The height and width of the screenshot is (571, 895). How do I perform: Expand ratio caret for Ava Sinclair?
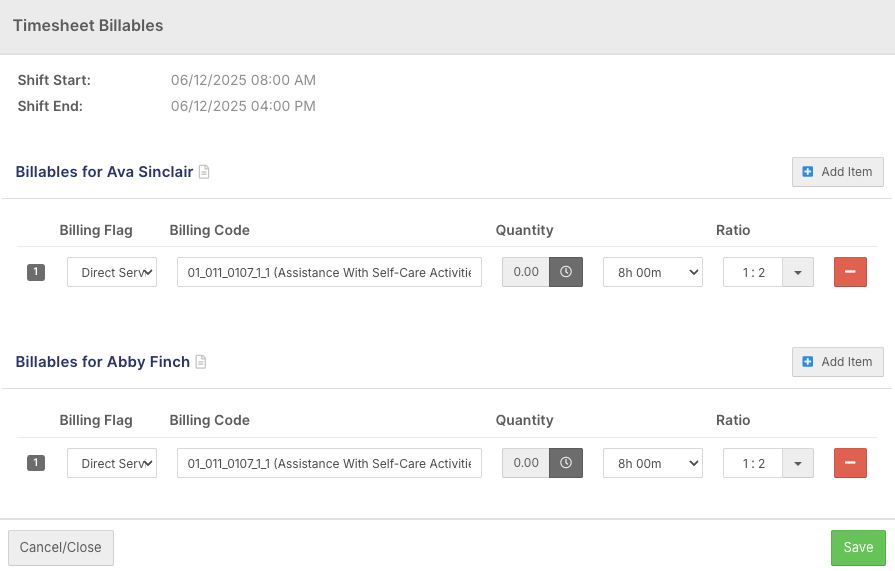click(798, 272)
